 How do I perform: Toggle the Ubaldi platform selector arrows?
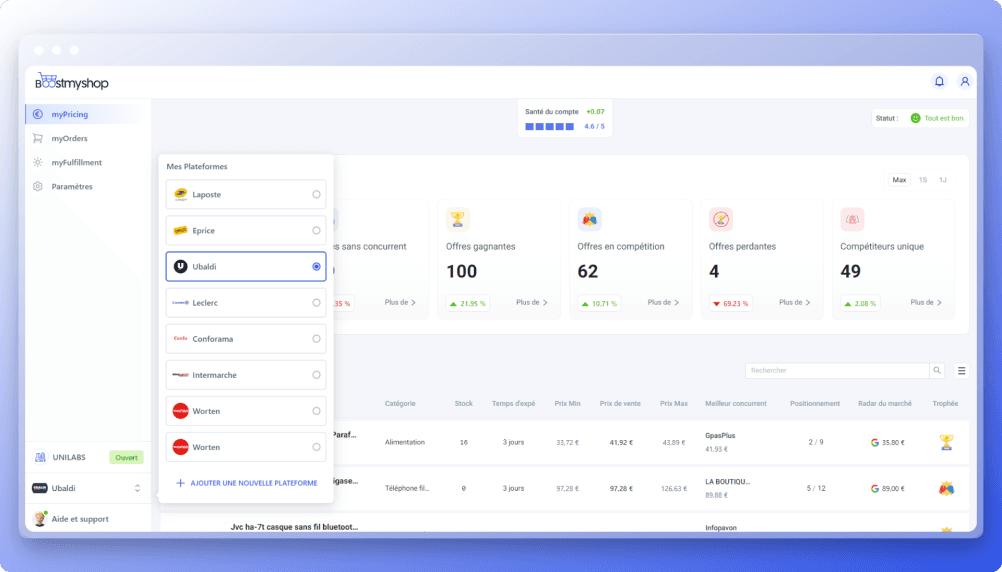pos(137,488)
